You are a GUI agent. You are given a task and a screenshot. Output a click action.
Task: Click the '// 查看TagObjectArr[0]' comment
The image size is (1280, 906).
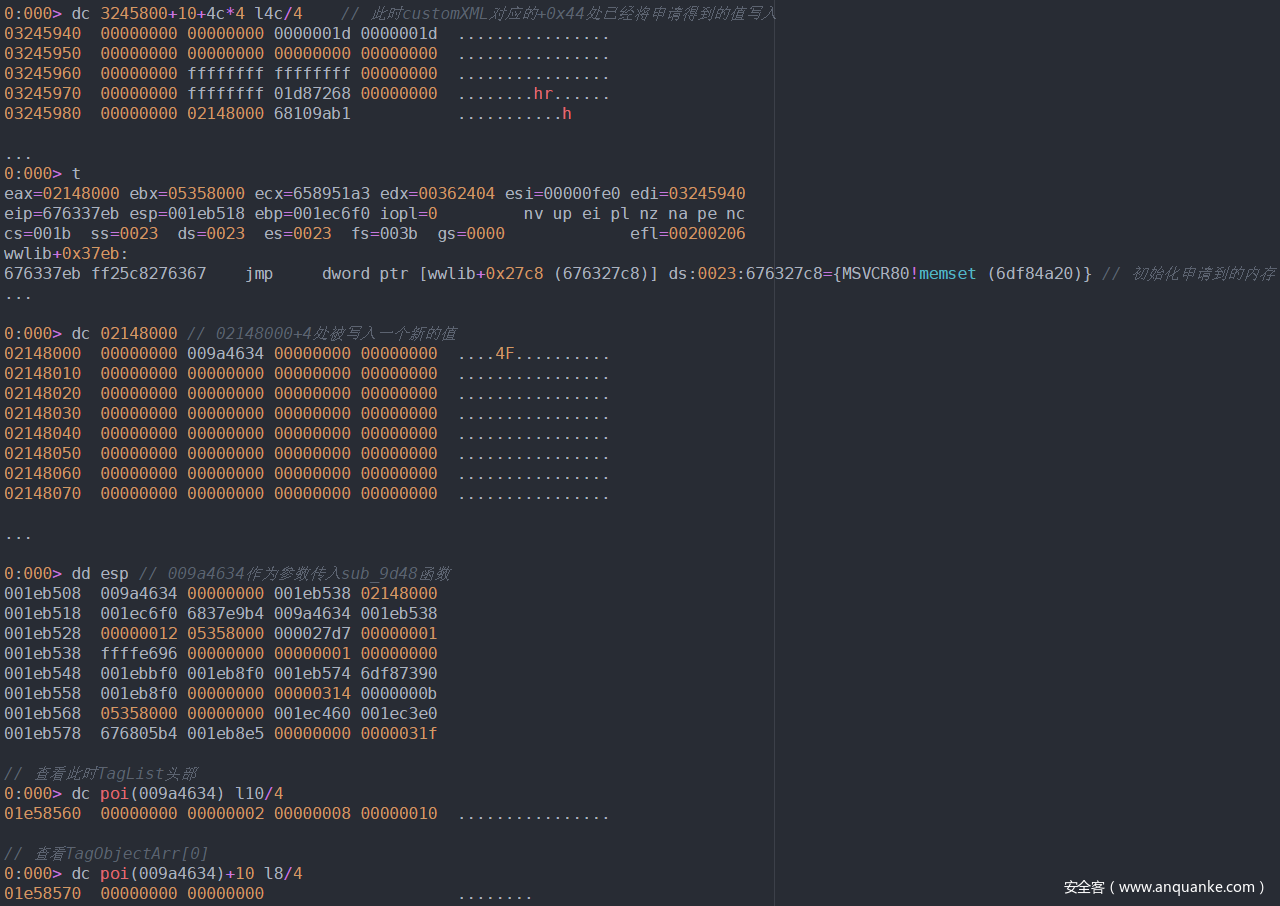106,854
